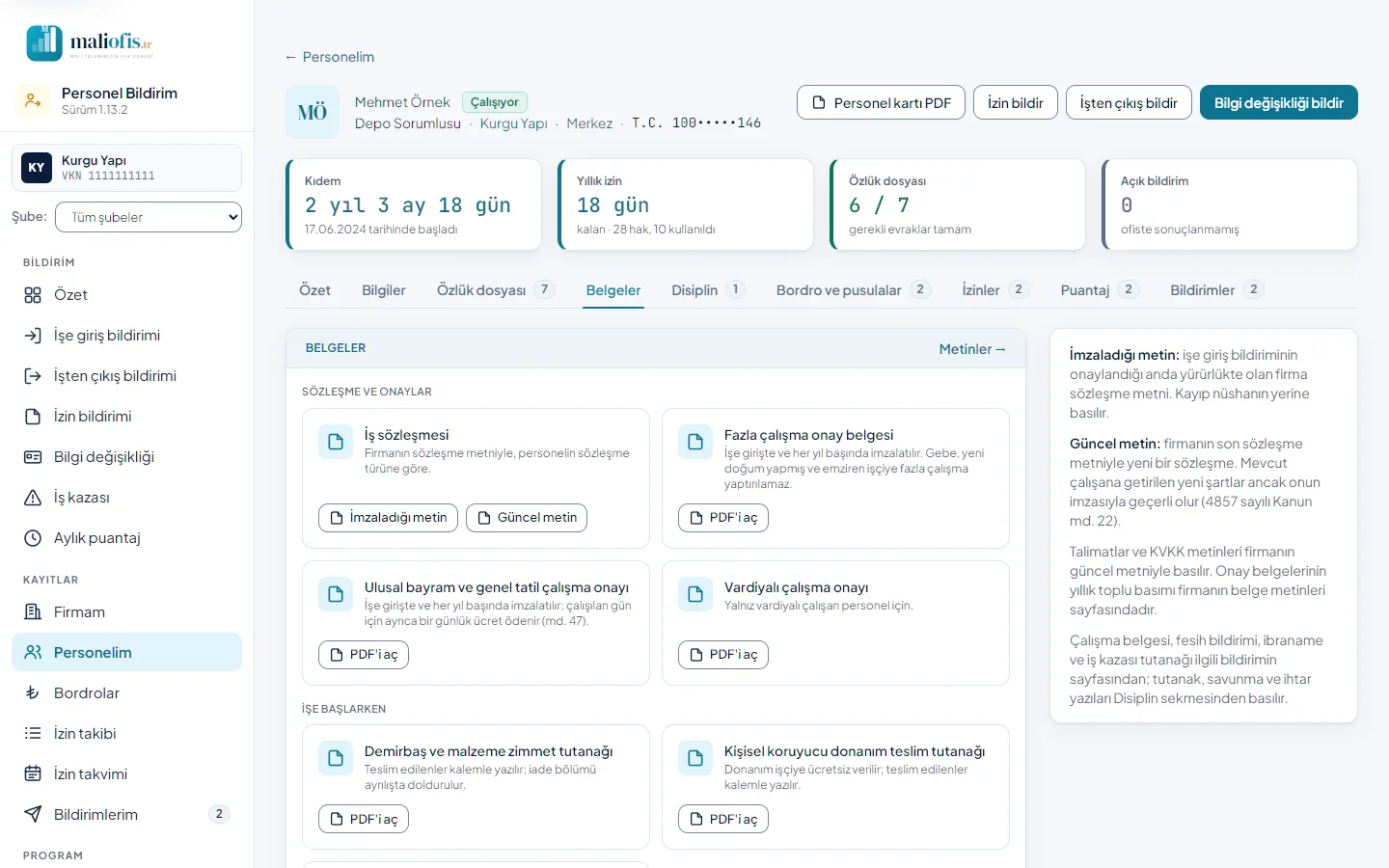1389x868 pixels.
Task: Open PDF for Fazla çalışma onay belgesi
Action: tap(723, 518)
